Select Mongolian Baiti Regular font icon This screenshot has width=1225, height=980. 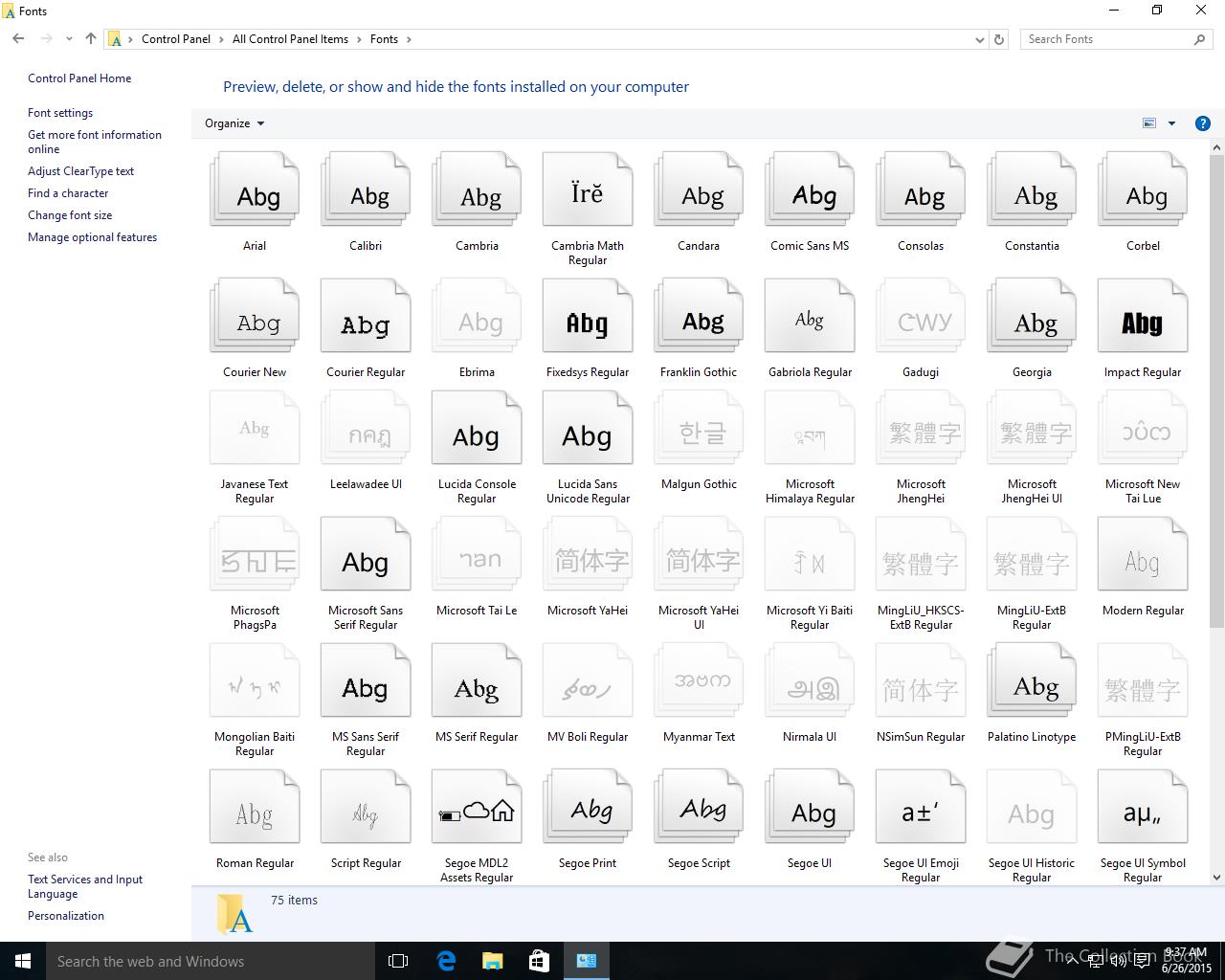(x=255, y=681)
